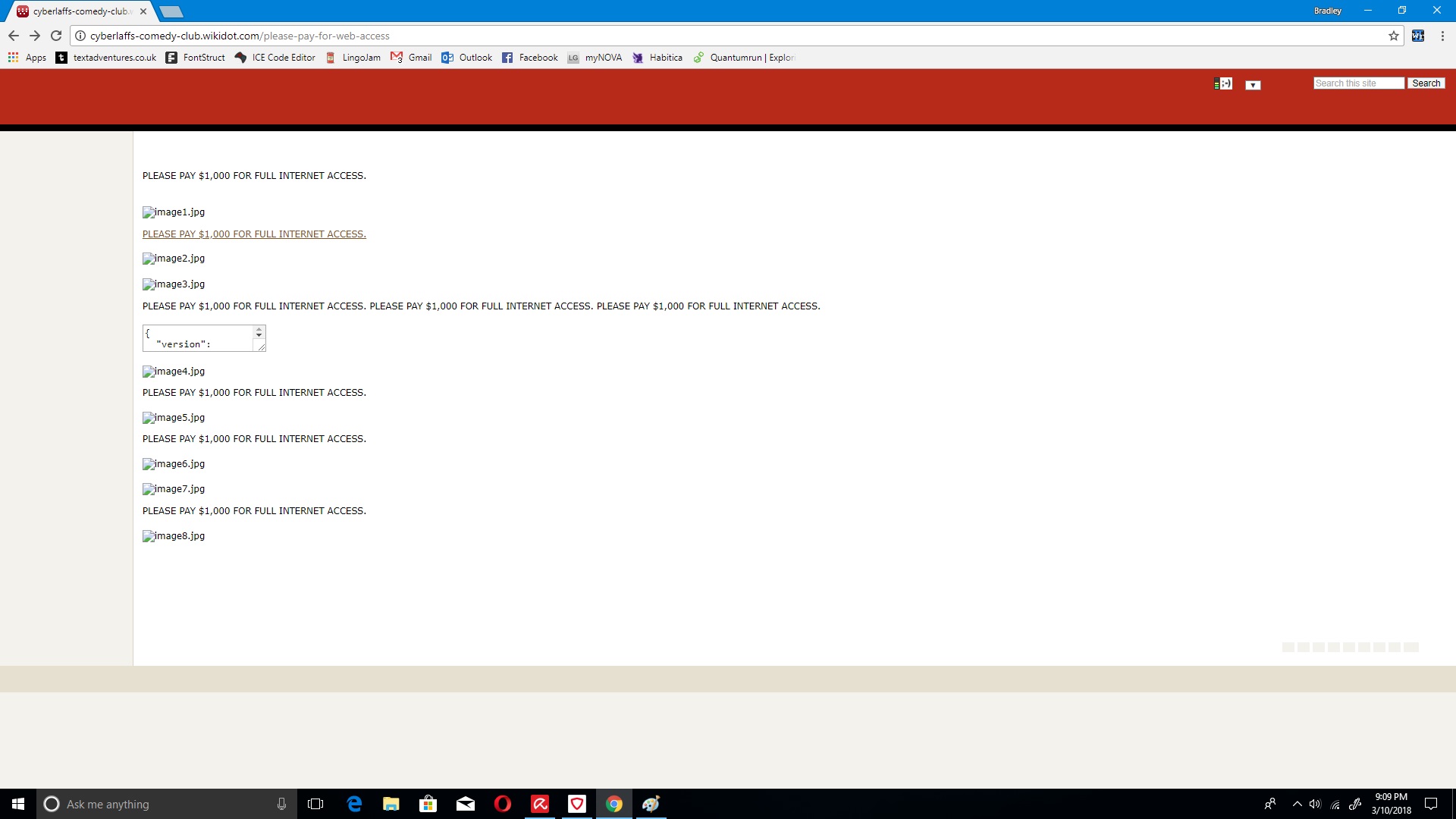Open the Apps bookmarks shortcut
This screenshot has width=1456, height=819.
point(27,58)
